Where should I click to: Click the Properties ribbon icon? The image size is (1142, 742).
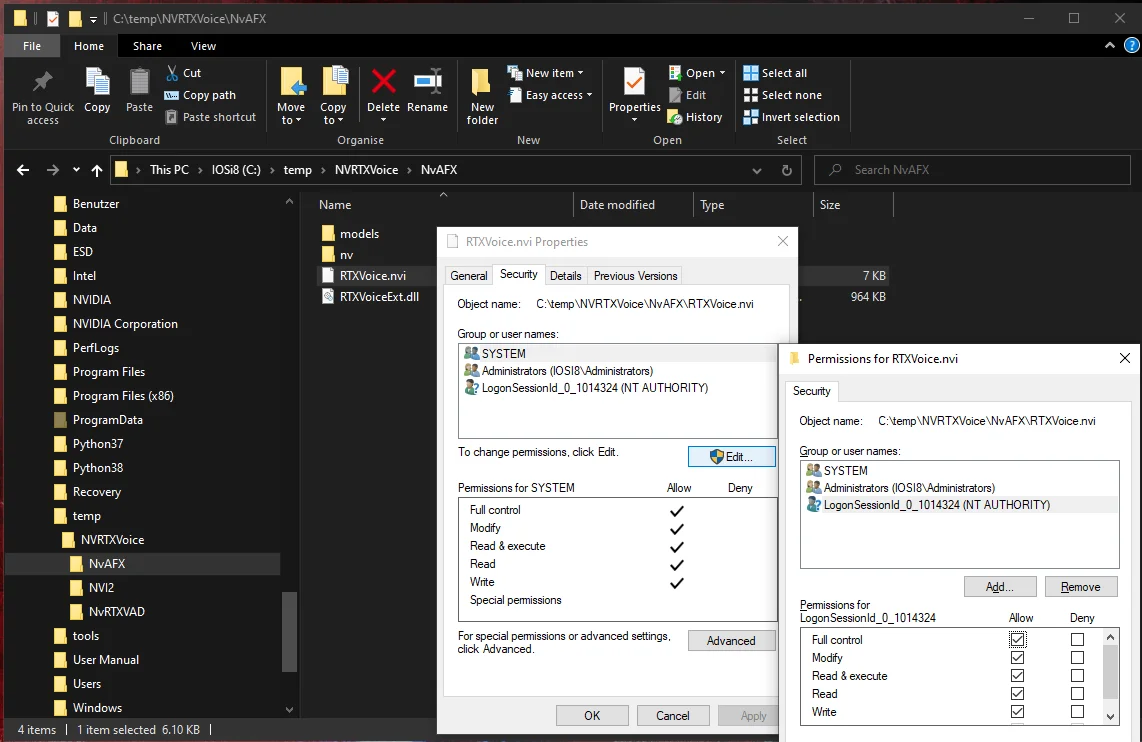pos(634,82)
